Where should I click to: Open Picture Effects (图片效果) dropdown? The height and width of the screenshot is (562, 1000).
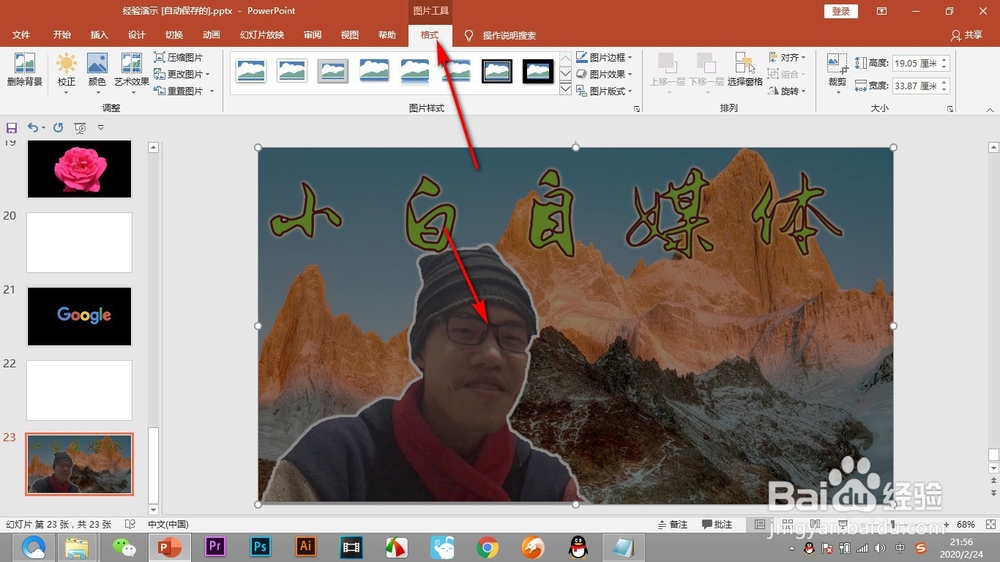604,74
